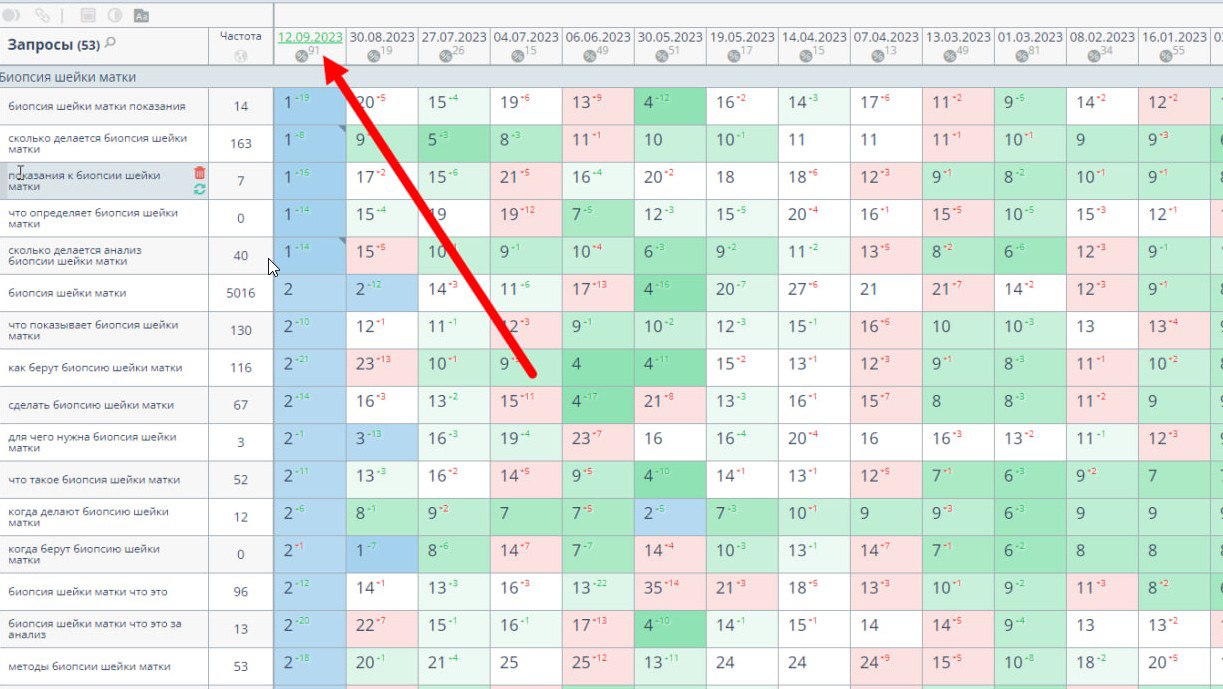
Task: Select the 30.05.2023 date column header
Action: (x=670, y=37)
